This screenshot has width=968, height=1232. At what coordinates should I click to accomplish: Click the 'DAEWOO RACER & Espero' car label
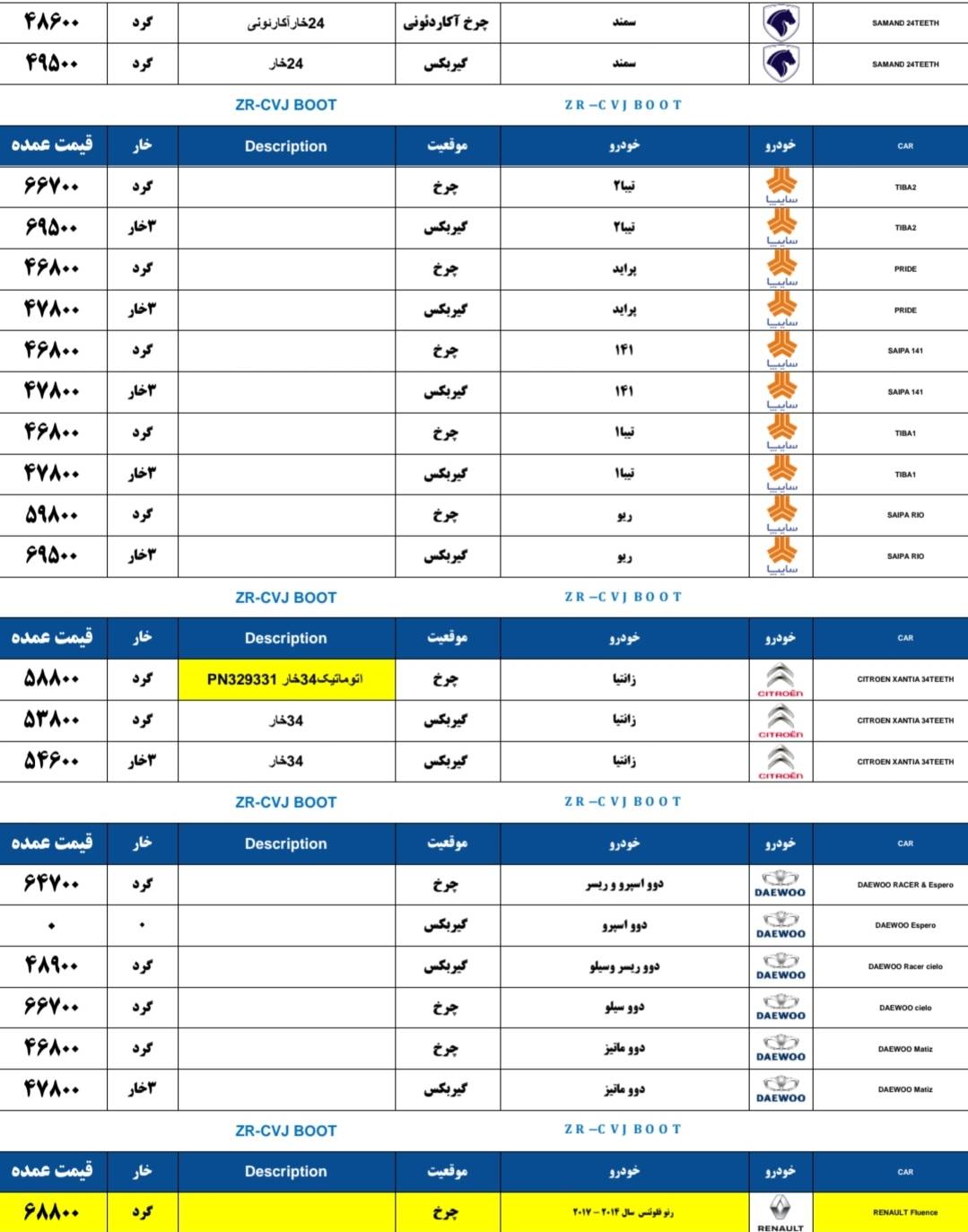tap(905, 885)
